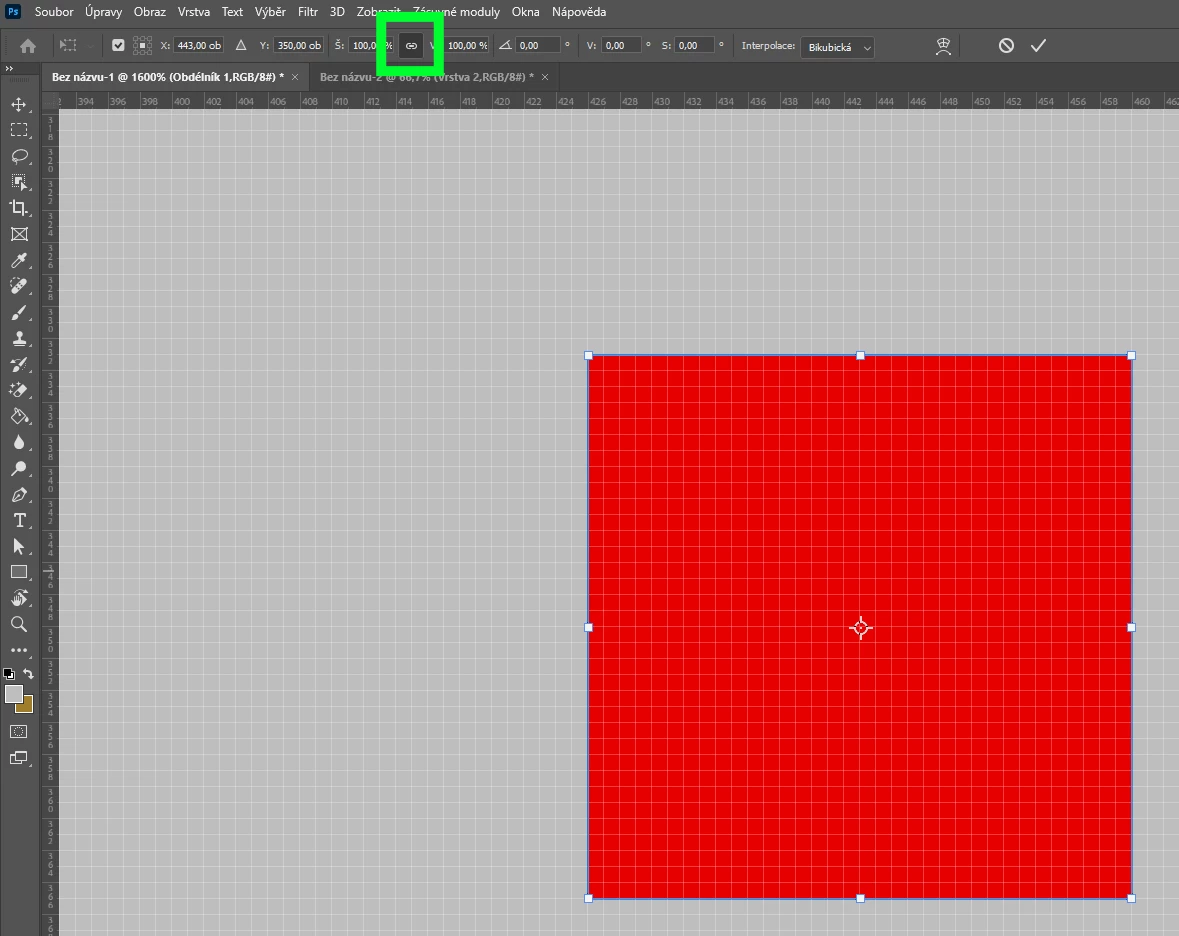Click the vertical skew S field
This screenshot has height=936, width=1179.
[x=694, y=45]
